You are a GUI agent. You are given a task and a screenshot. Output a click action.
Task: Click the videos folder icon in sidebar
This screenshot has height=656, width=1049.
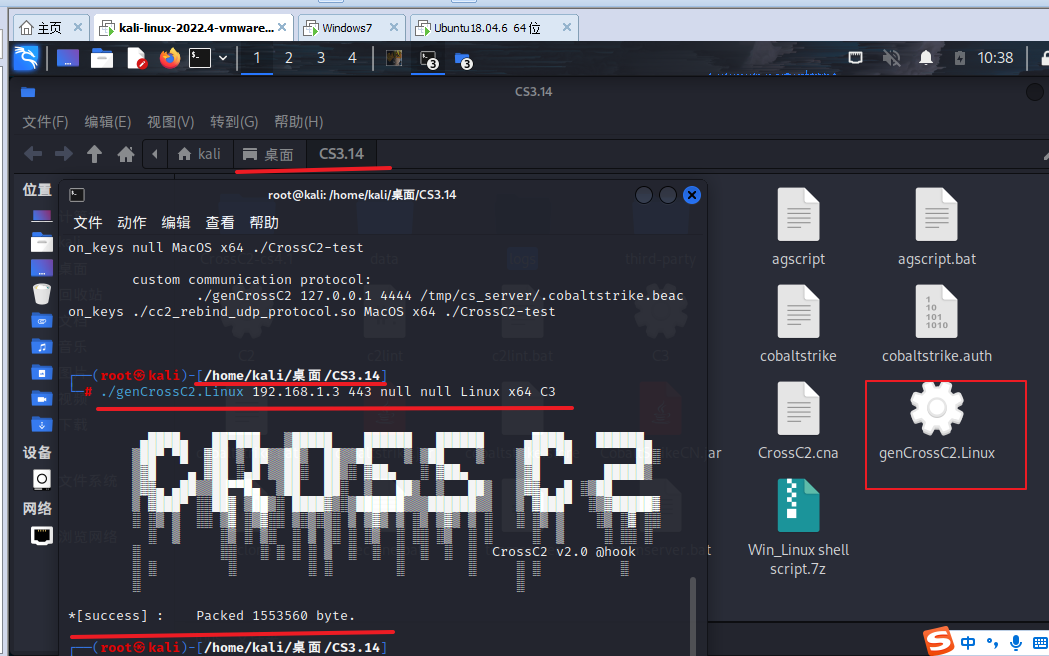[x=41, y=399]
